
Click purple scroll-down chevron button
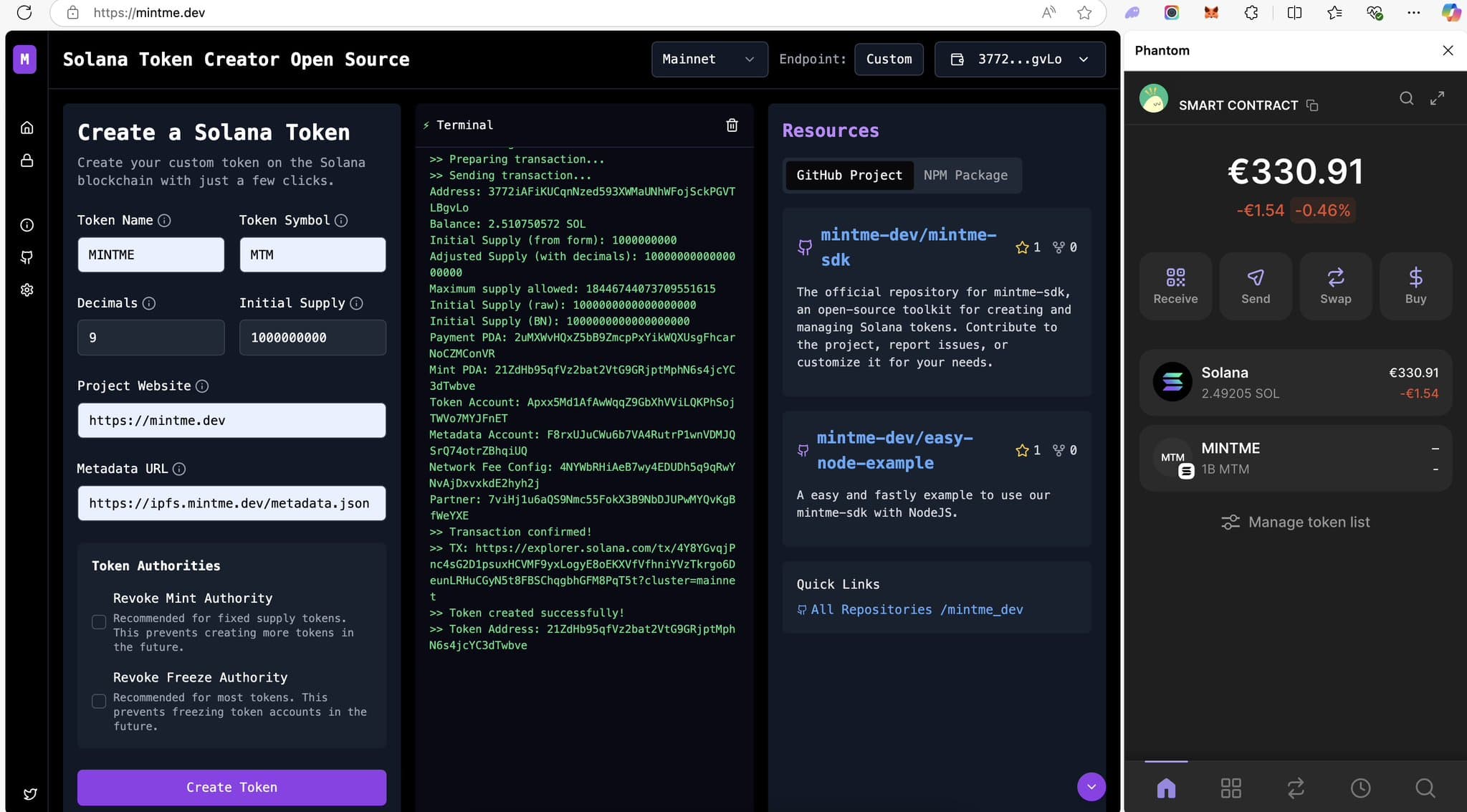coord(1091,786)
